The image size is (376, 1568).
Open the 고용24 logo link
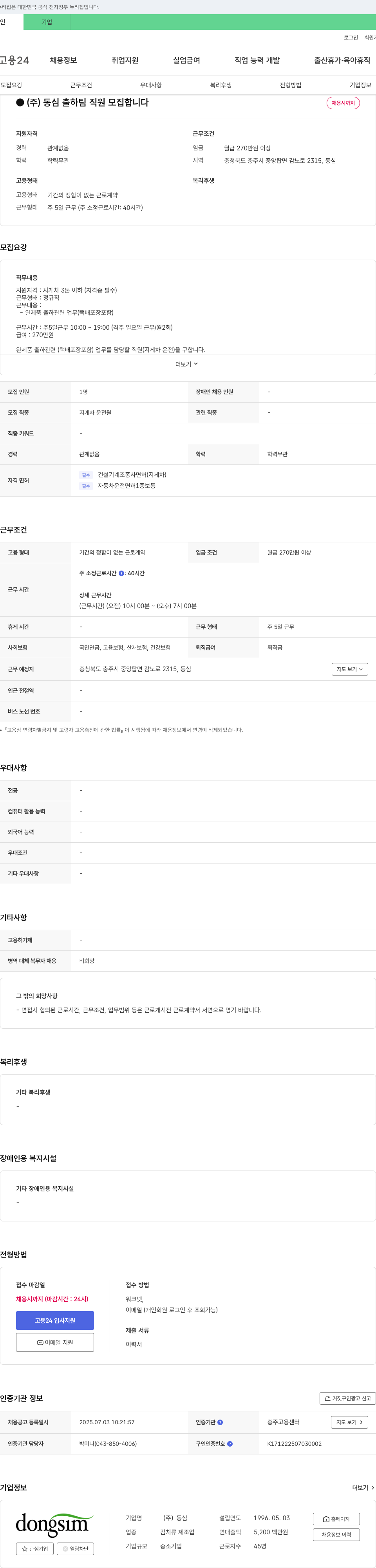tap(14, 60)
